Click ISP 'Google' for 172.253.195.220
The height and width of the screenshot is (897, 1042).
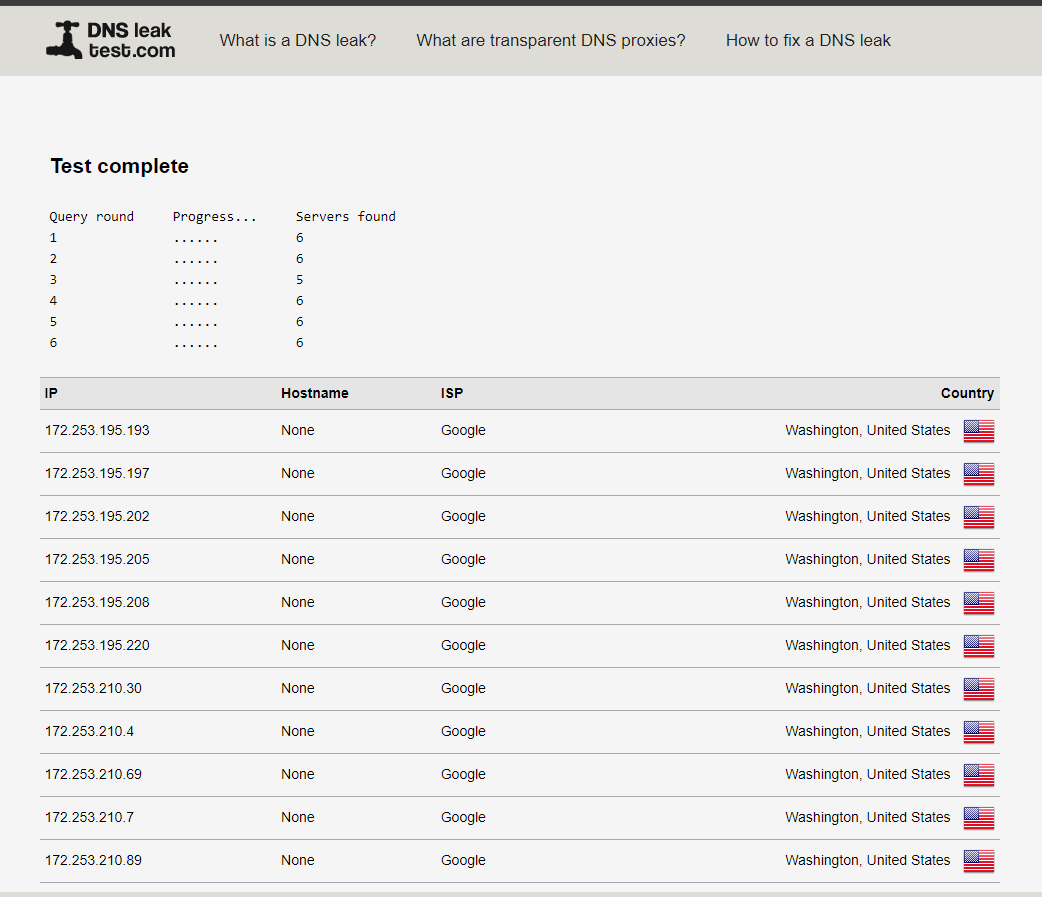pyautogui.click(x=463, y=645)
